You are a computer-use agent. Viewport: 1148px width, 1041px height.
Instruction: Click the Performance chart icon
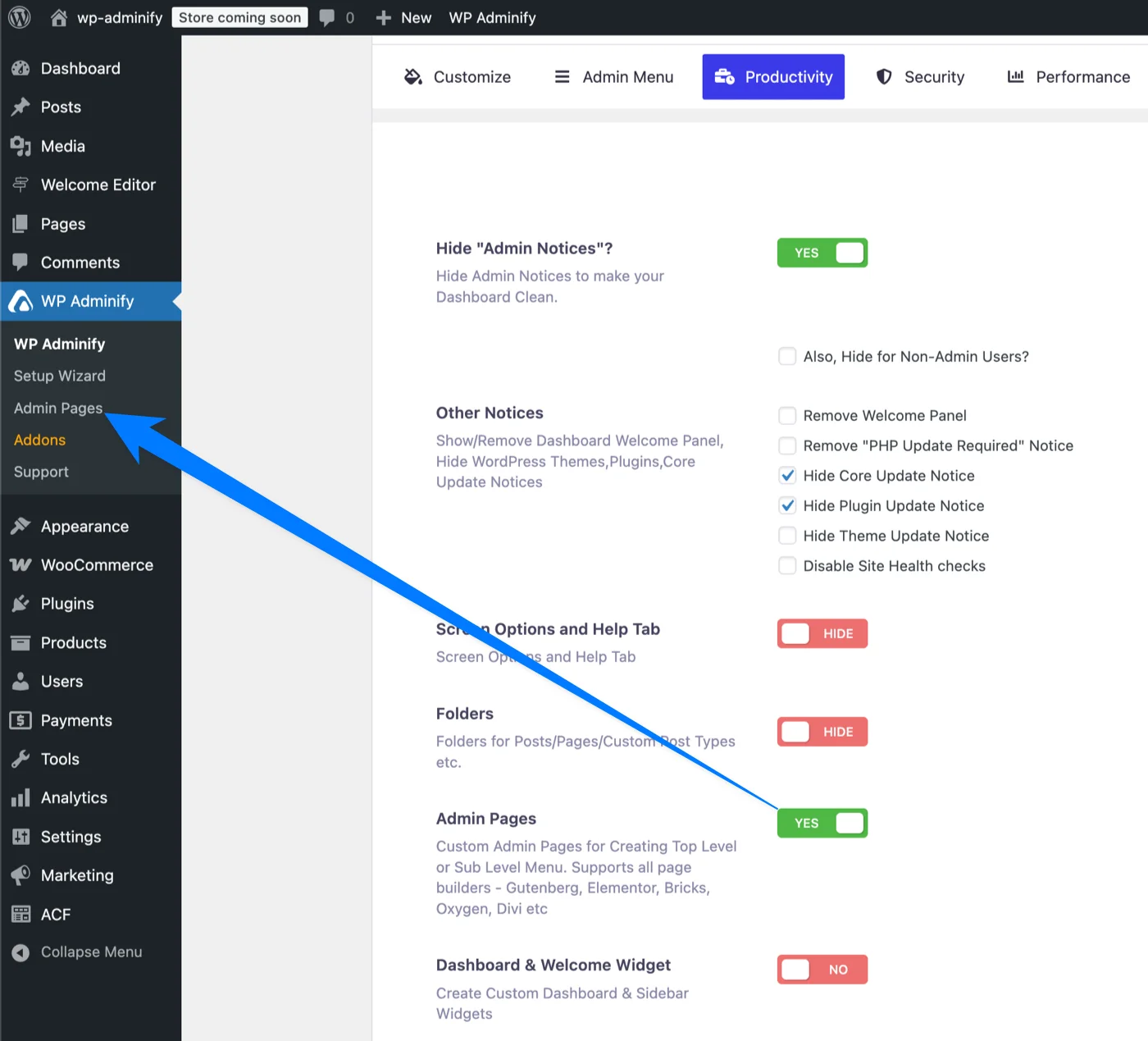[1015, 76]
